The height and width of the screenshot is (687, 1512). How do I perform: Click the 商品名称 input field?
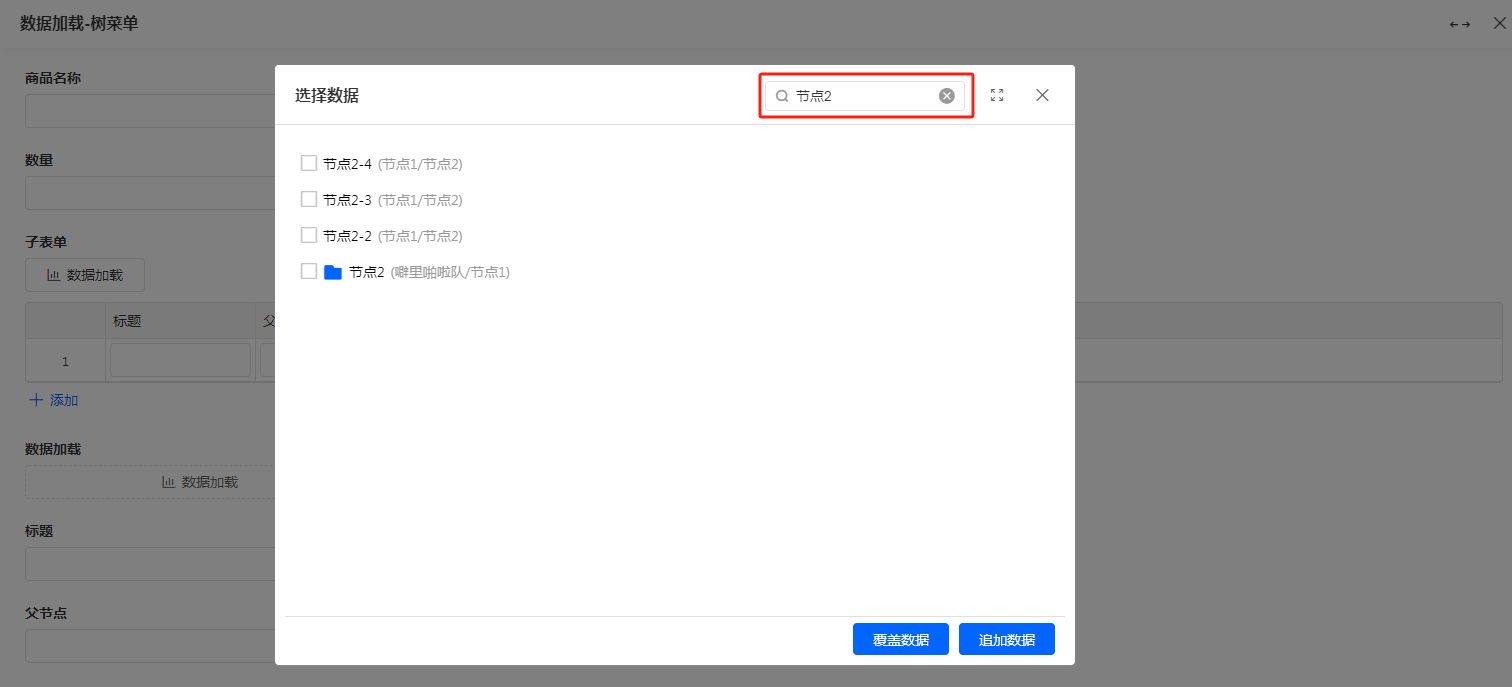[150, 111]
